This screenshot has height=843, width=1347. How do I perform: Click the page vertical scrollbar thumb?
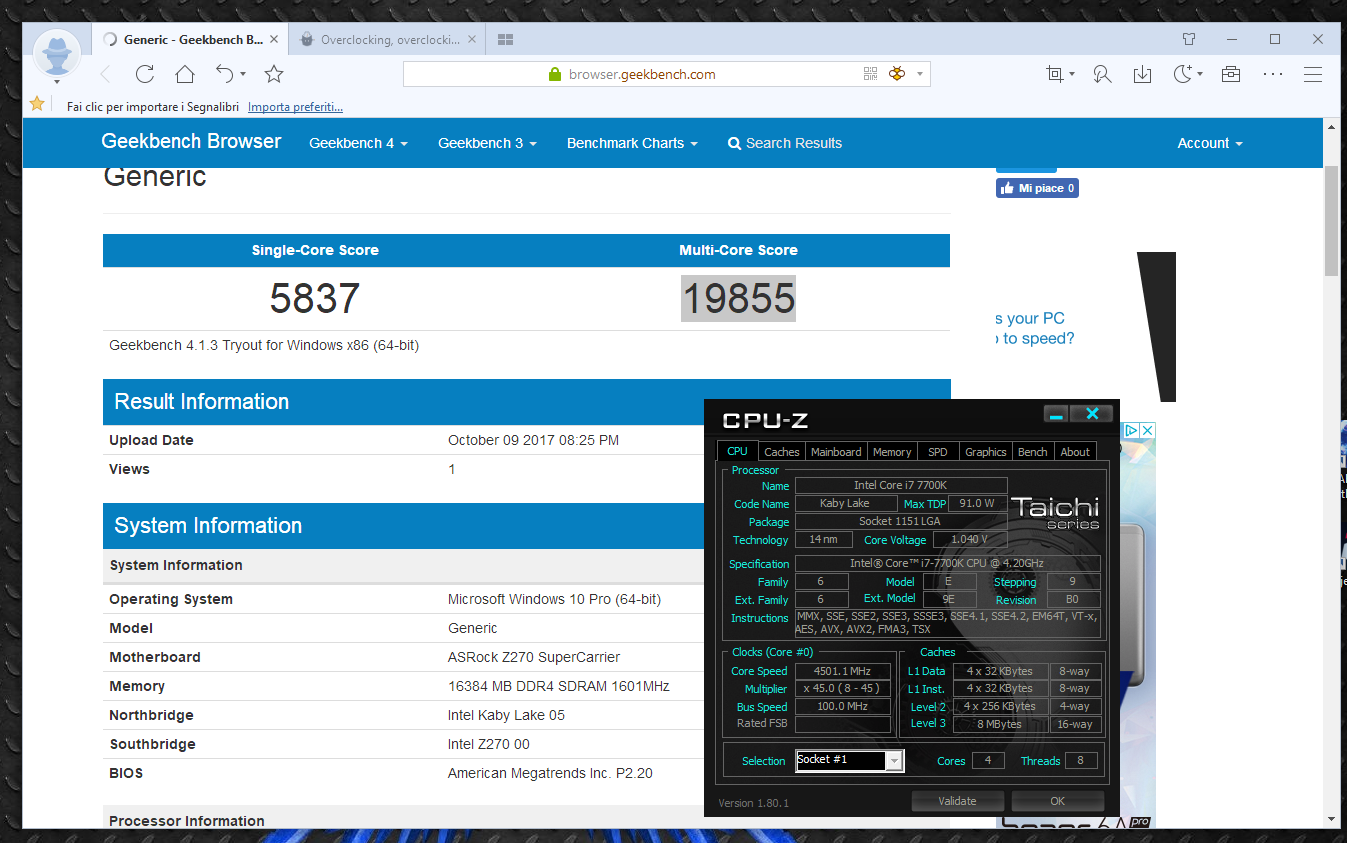[1331, 220]
